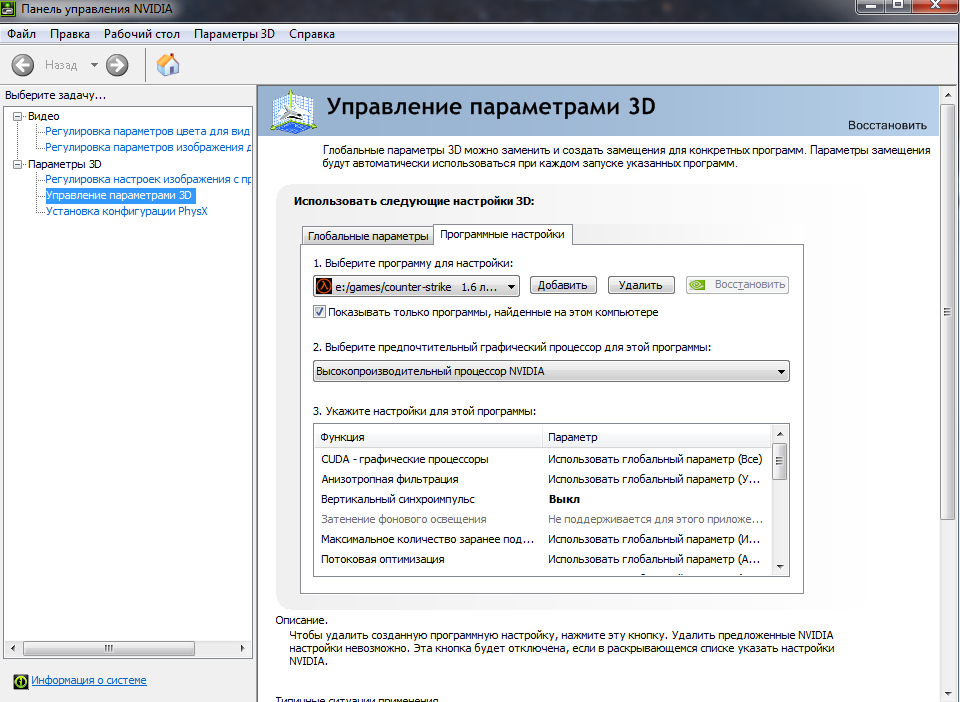
Task: Open the Рабочий стол menu
Action: [x=141, y=34]
